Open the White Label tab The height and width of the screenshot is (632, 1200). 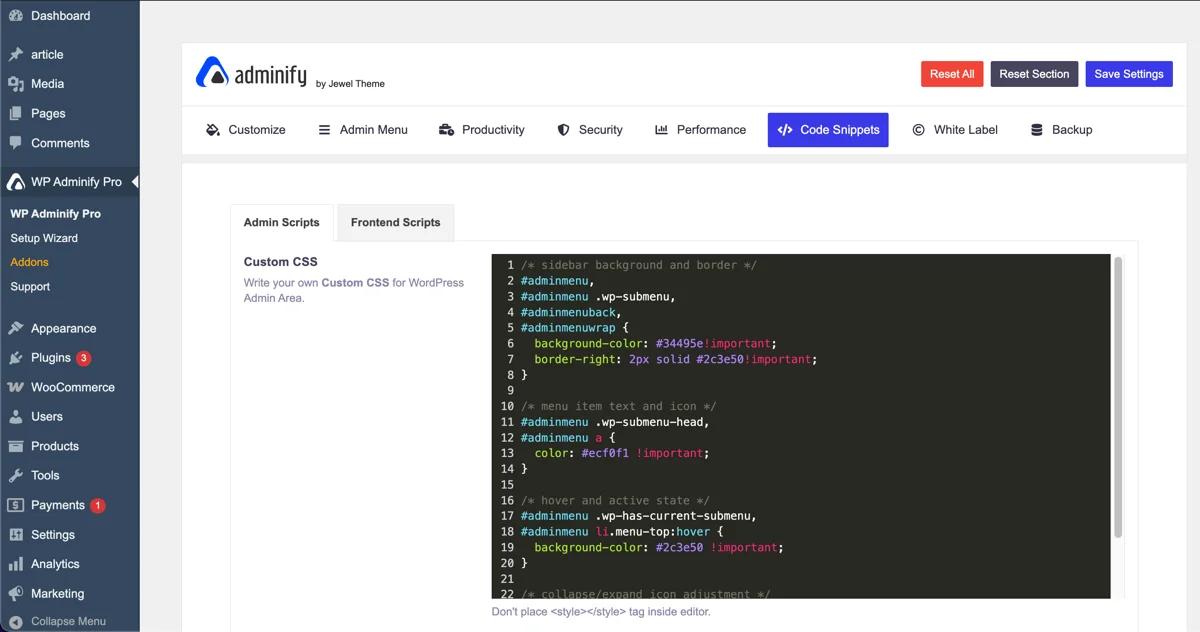(x=955, y=130)
